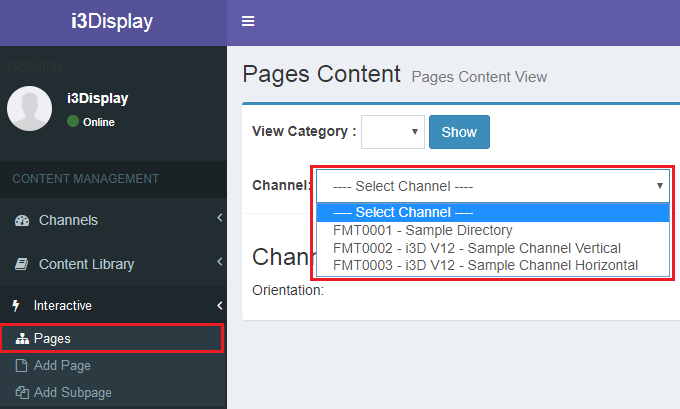Click the CONTENT MANAGEMENT section header

pos(85,179)
